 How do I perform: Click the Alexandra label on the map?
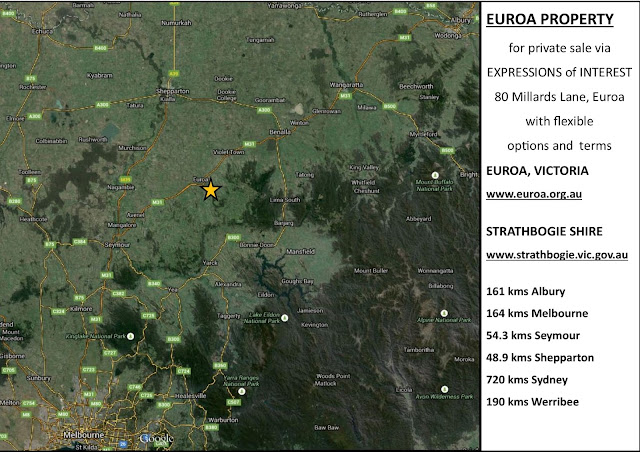228,284
